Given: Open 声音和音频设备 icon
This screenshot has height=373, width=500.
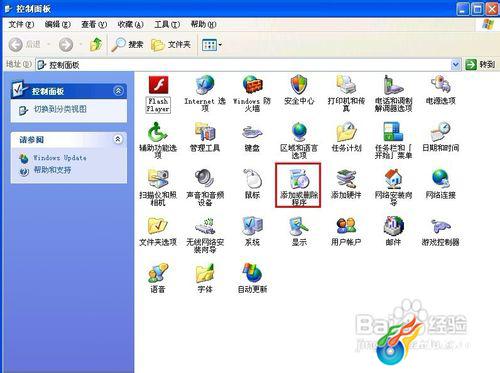Looking at the screenshot, I should (x=205, y=187).
